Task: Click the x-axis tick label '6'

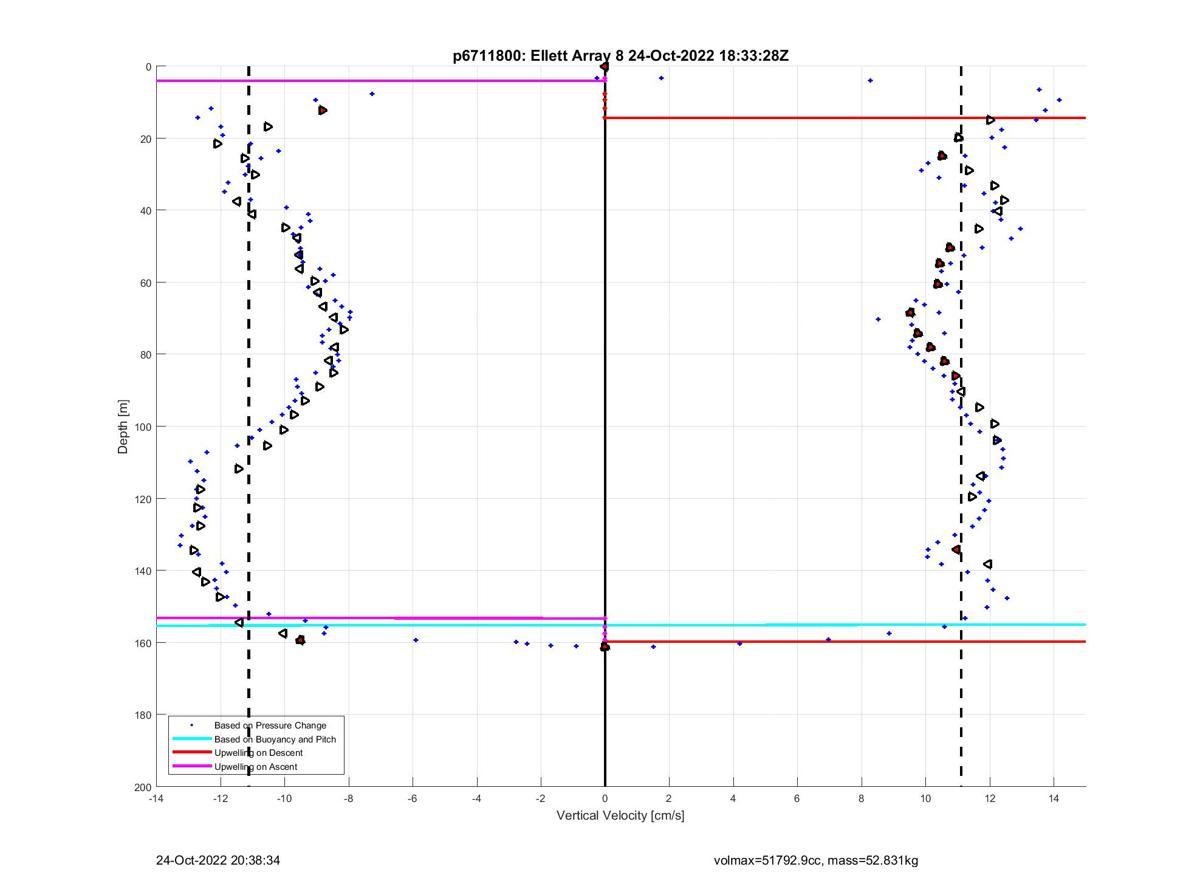Action: click(797, 799)
